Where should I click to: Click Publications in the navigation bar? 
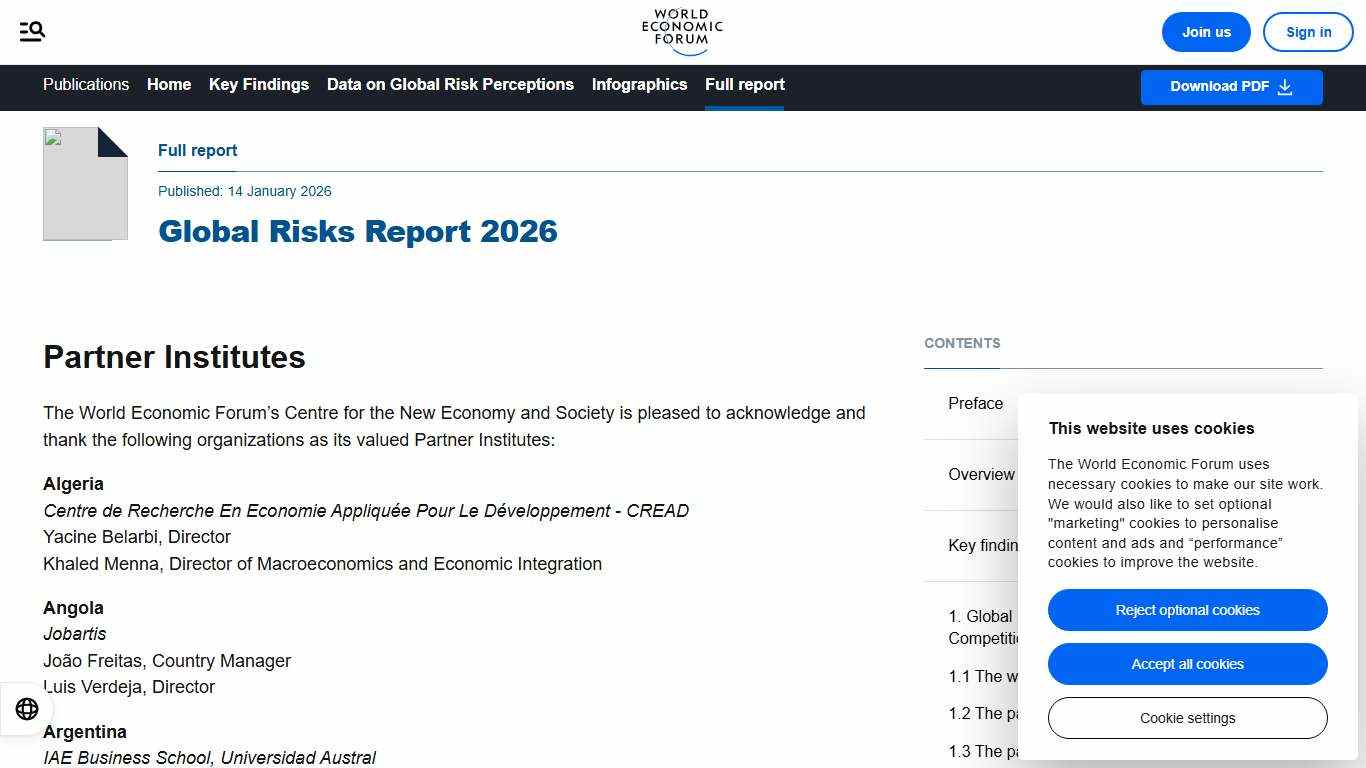pos(85,84)
